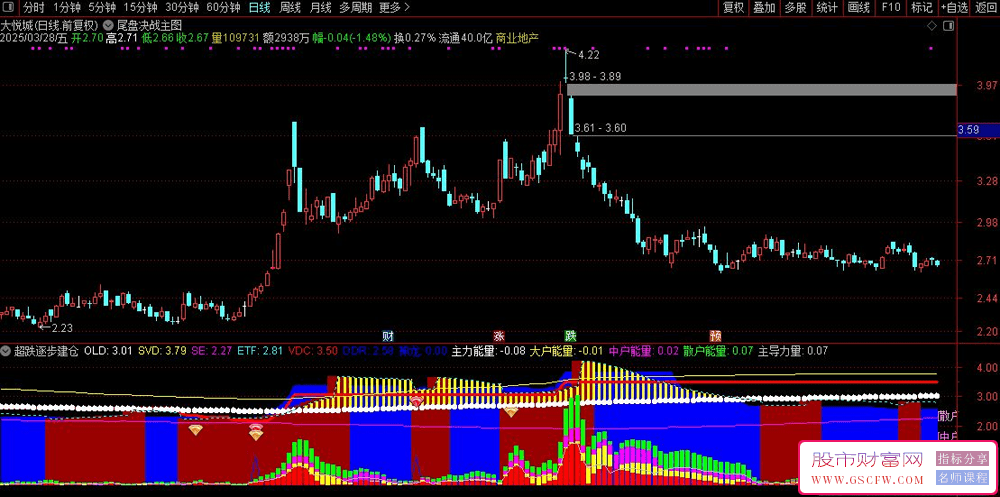The height and width of the screenshot is (497, 1000).
Task: Click the 换0.27% turnover rate text
Action: tap(415, 38)
